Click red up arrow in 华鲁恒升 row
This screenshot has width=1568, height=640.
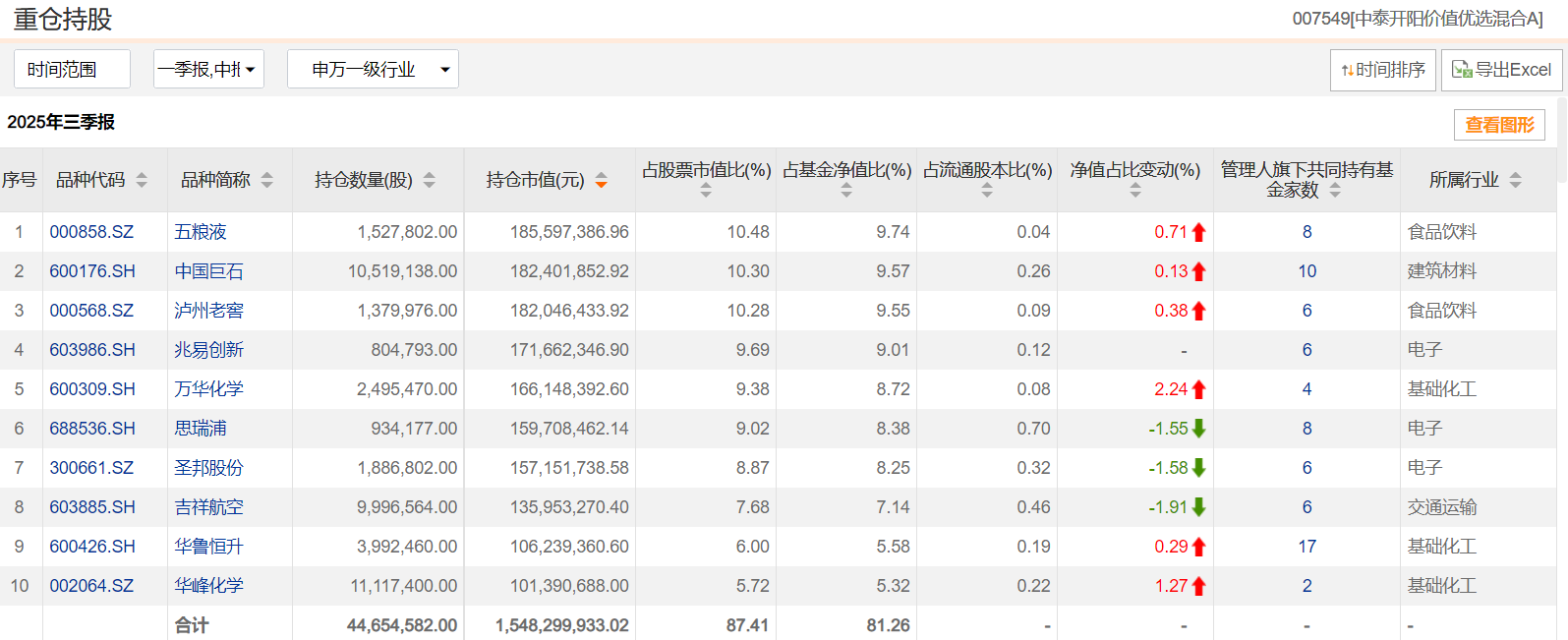tap(1198, 547)
